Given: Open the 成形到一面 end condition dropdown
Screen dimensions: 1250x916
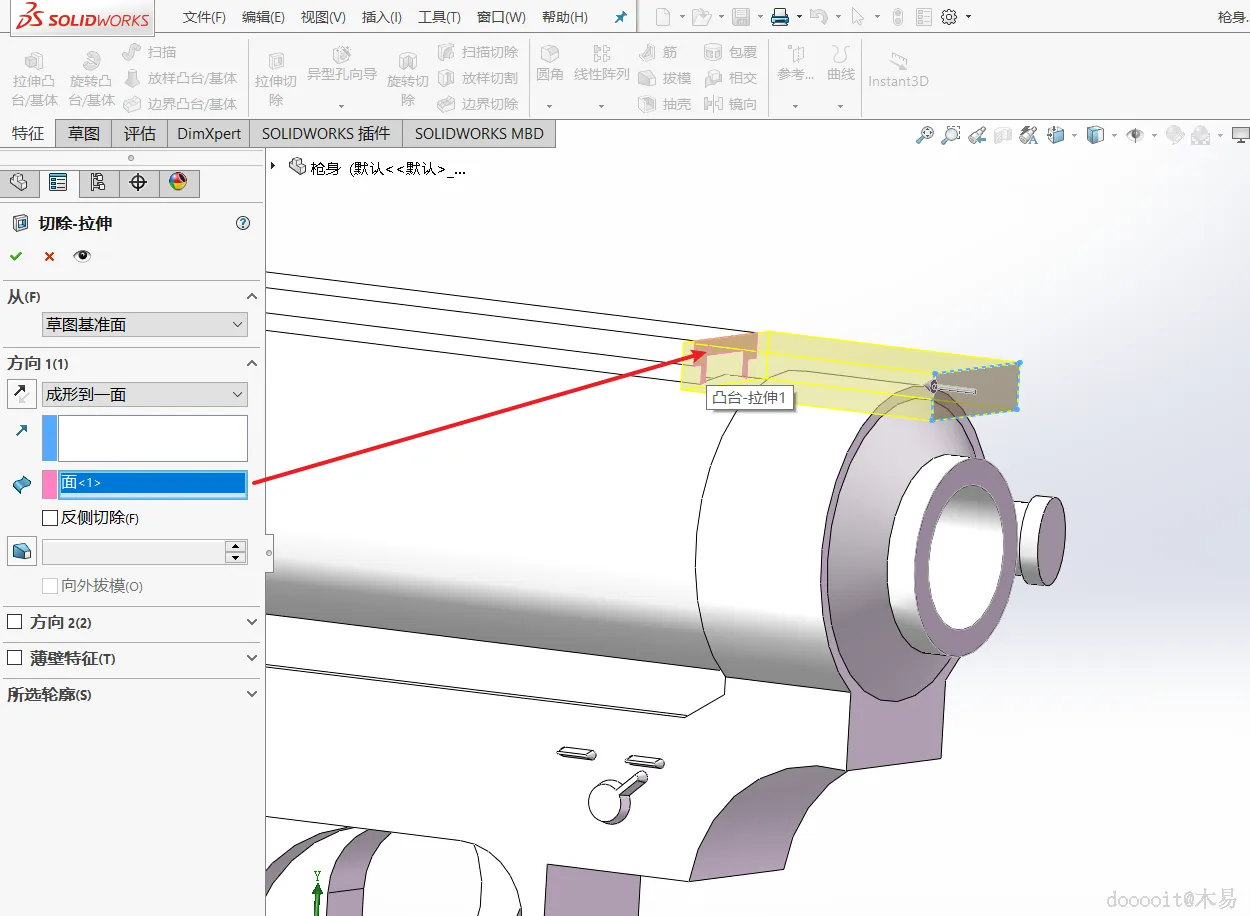Looking at the screenshot, I should [144, 394].
